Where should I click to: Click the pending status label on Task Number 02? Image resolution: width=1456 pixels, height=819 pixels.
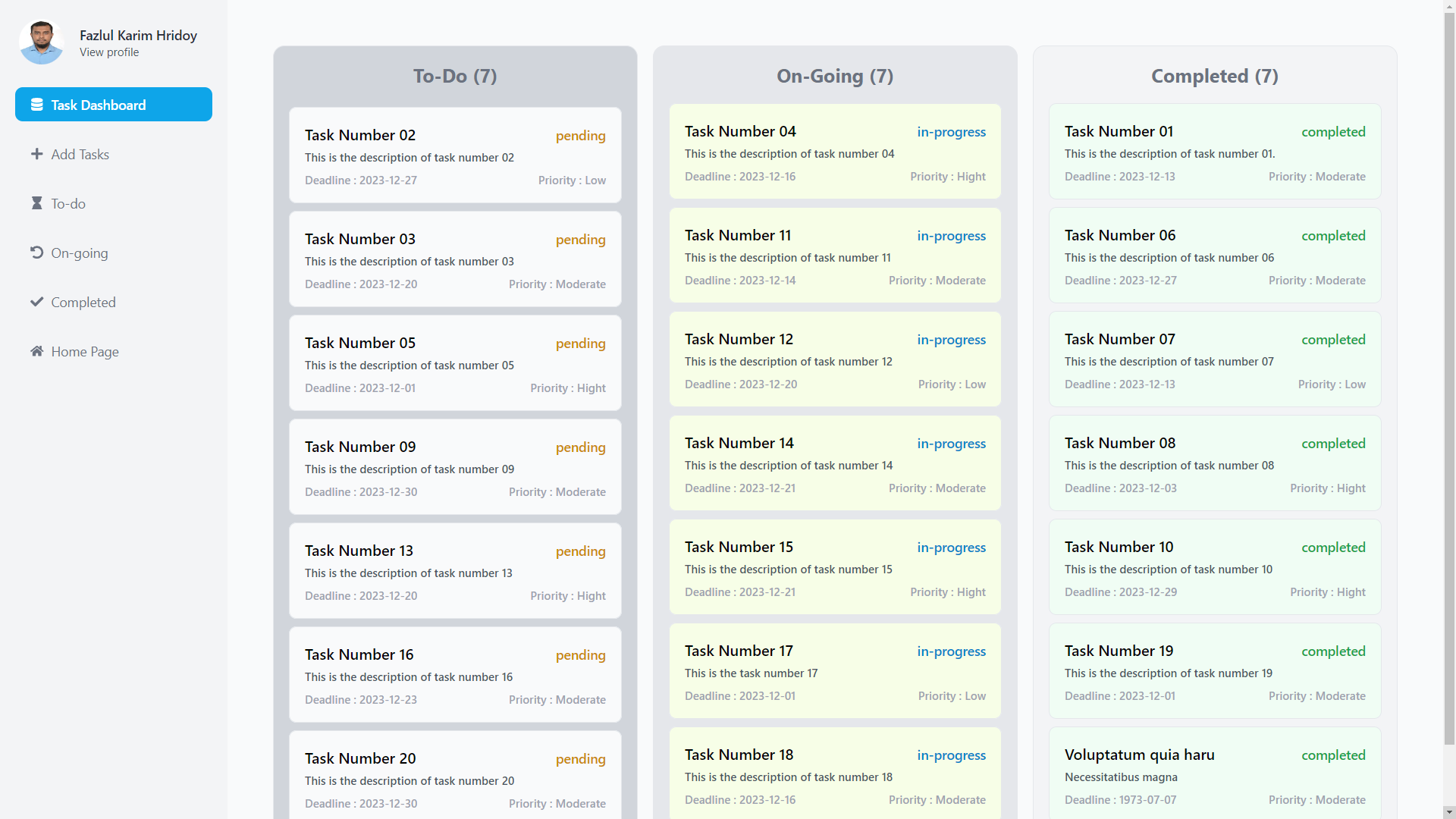580,136
